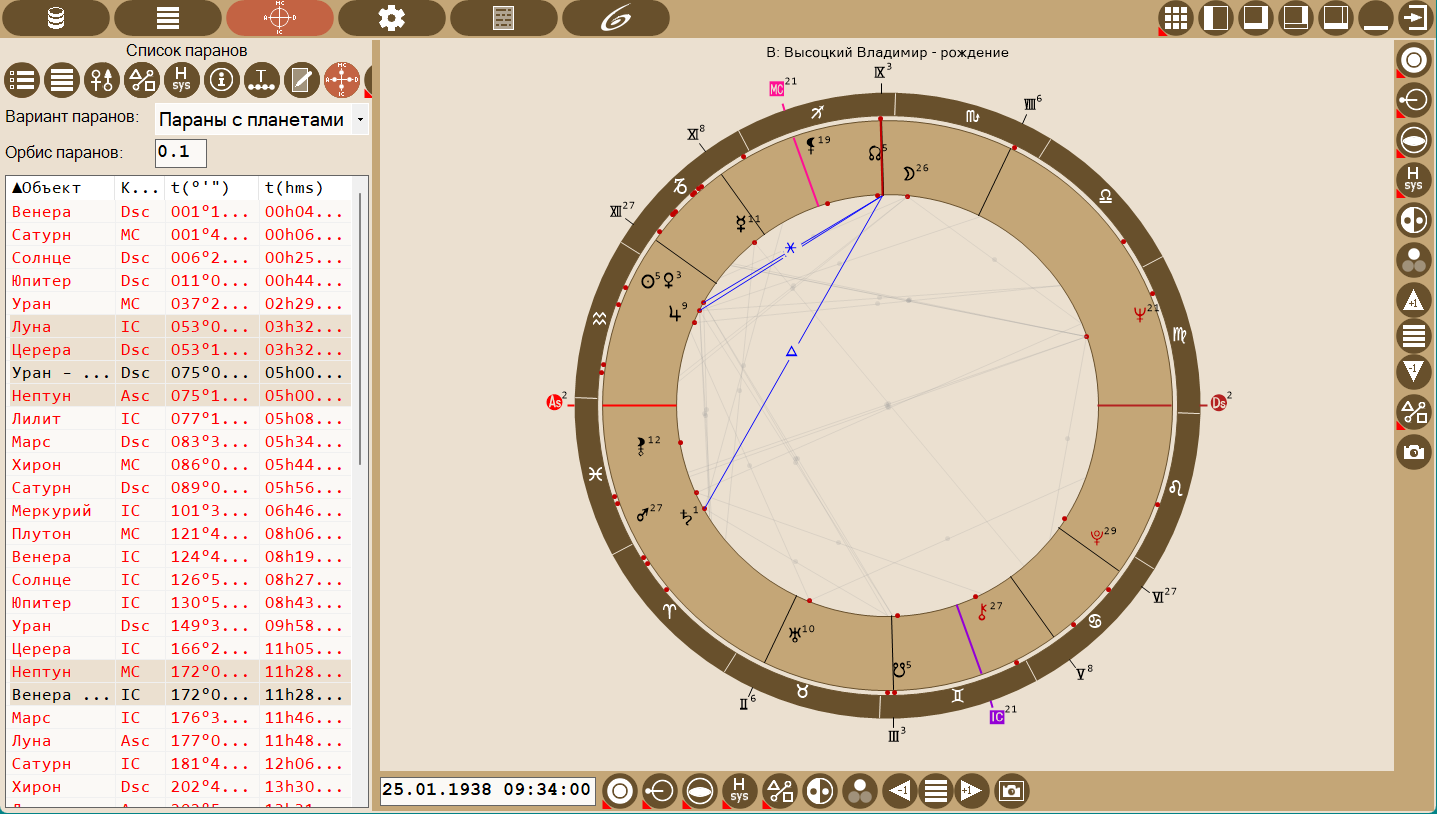Click the H sys icon above the paran list

[x=182, y=78]
